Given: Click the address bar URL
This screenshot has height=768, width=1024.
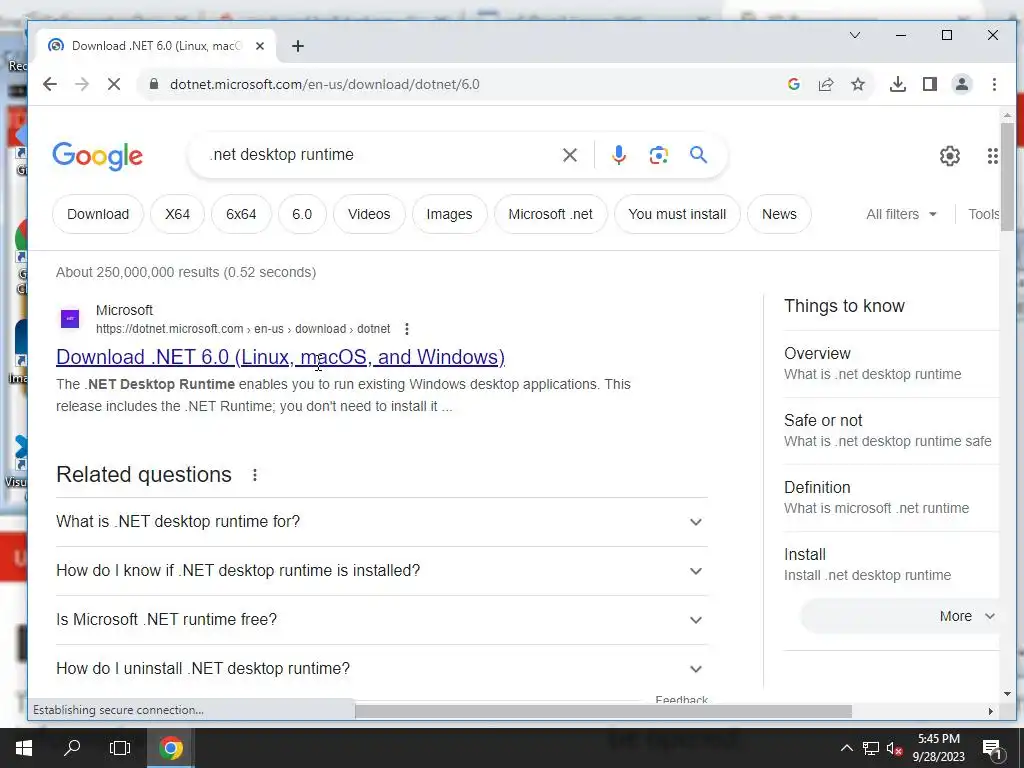Looking at the screenshot, I should click(325, 84).
